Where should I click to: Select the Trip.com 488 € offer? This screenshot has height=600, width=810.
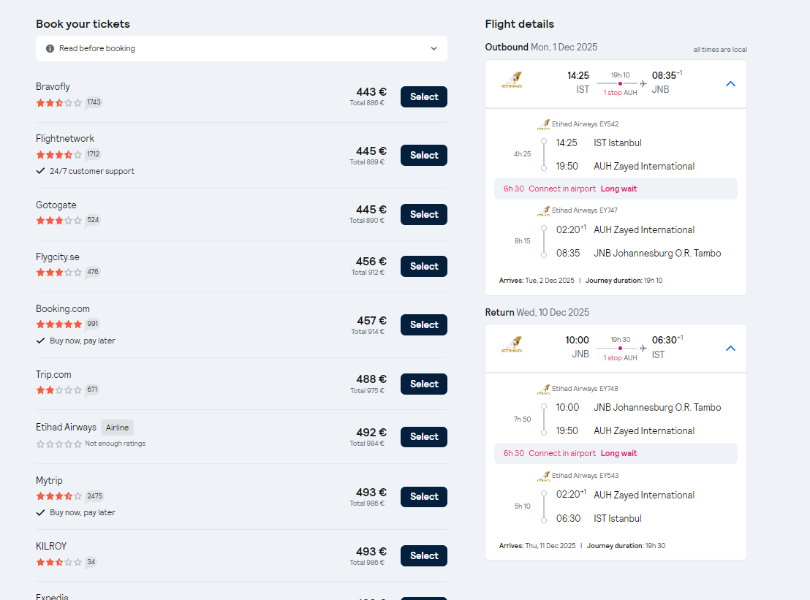[424, 384]
